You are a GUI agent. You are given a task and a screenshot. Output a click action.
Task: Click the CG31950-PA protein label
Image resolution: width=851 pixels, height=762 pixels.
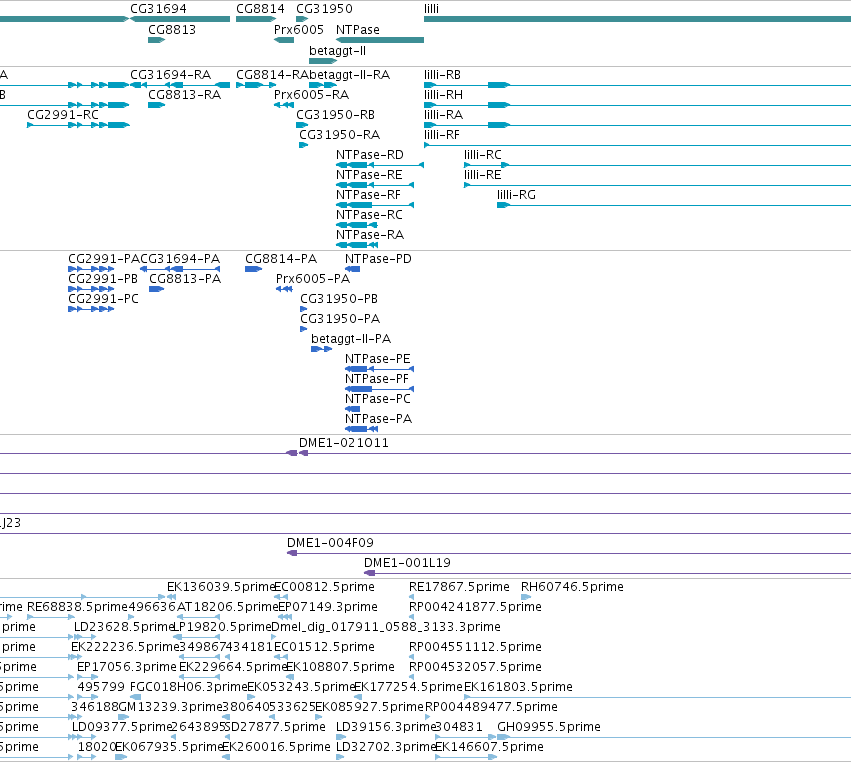pyautogui.click(x=340, y=319)
